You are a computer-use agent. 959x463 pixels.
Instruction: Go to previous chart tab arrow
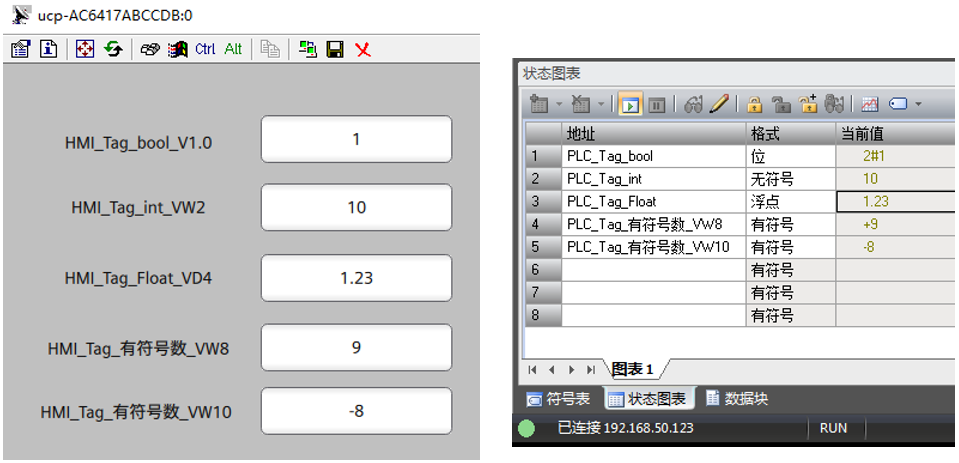(552, 370)
